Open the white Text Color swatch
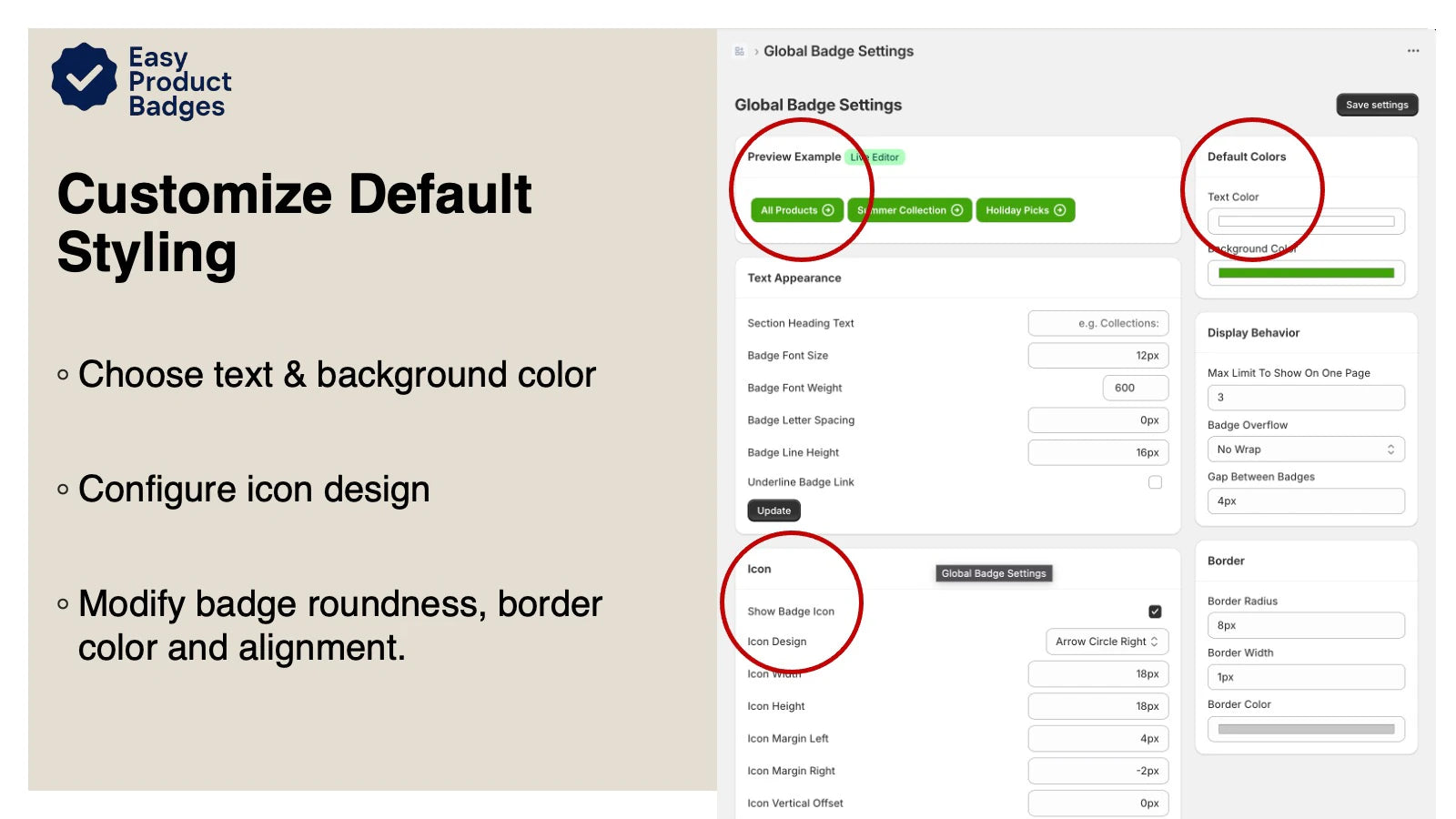This screenshot has width=1456, height=819. point(1305,221)
